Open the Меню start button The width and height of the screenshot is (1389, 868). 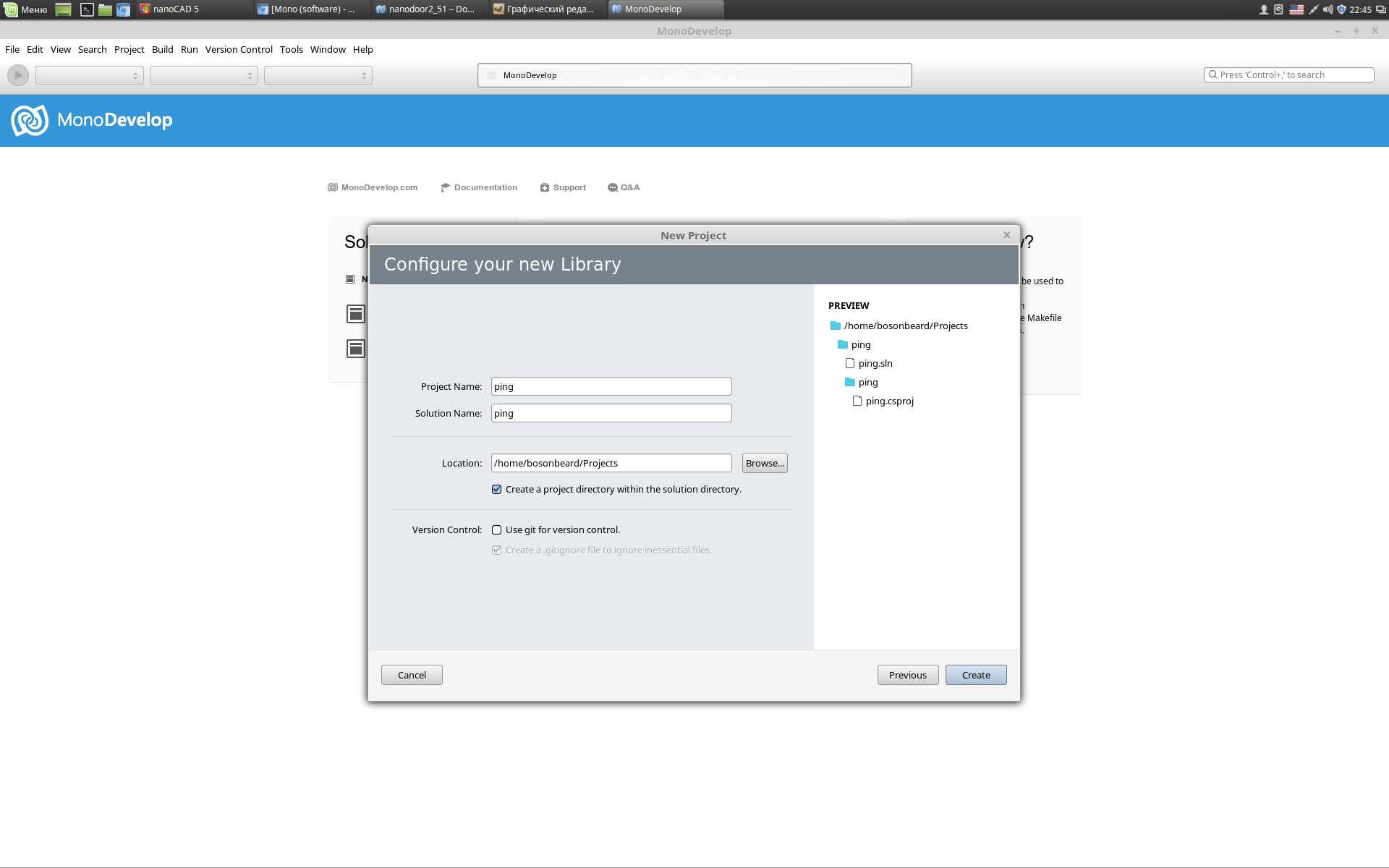[26, 9]
